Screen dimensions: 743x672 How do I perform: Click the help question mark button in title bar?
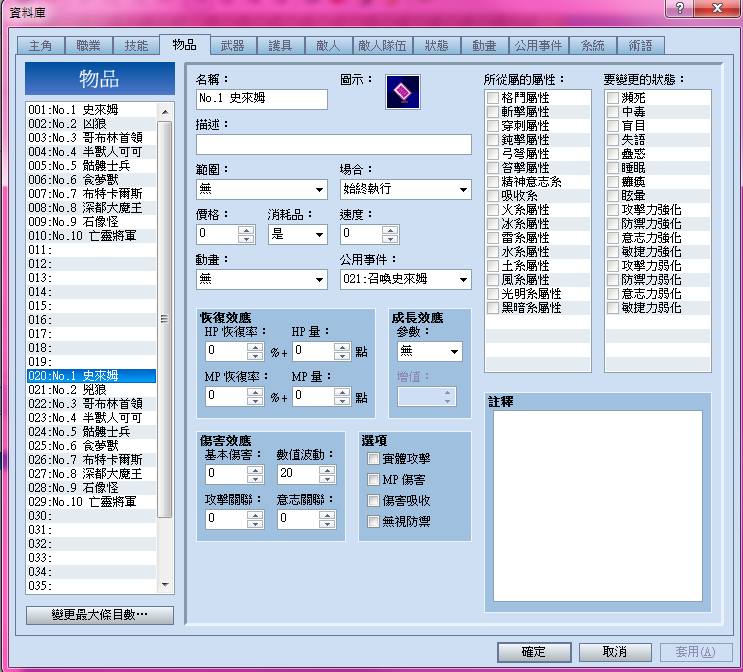[680, 8]
